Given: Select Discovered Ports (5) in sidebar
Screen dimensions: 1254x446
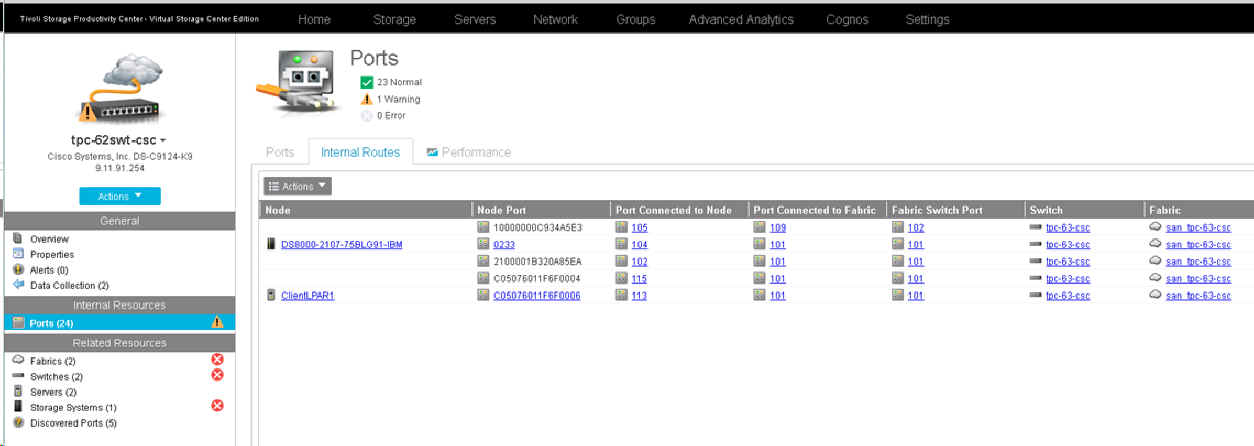Looking at the screenshot, I should pyautogui.click(x=73, y=423).
